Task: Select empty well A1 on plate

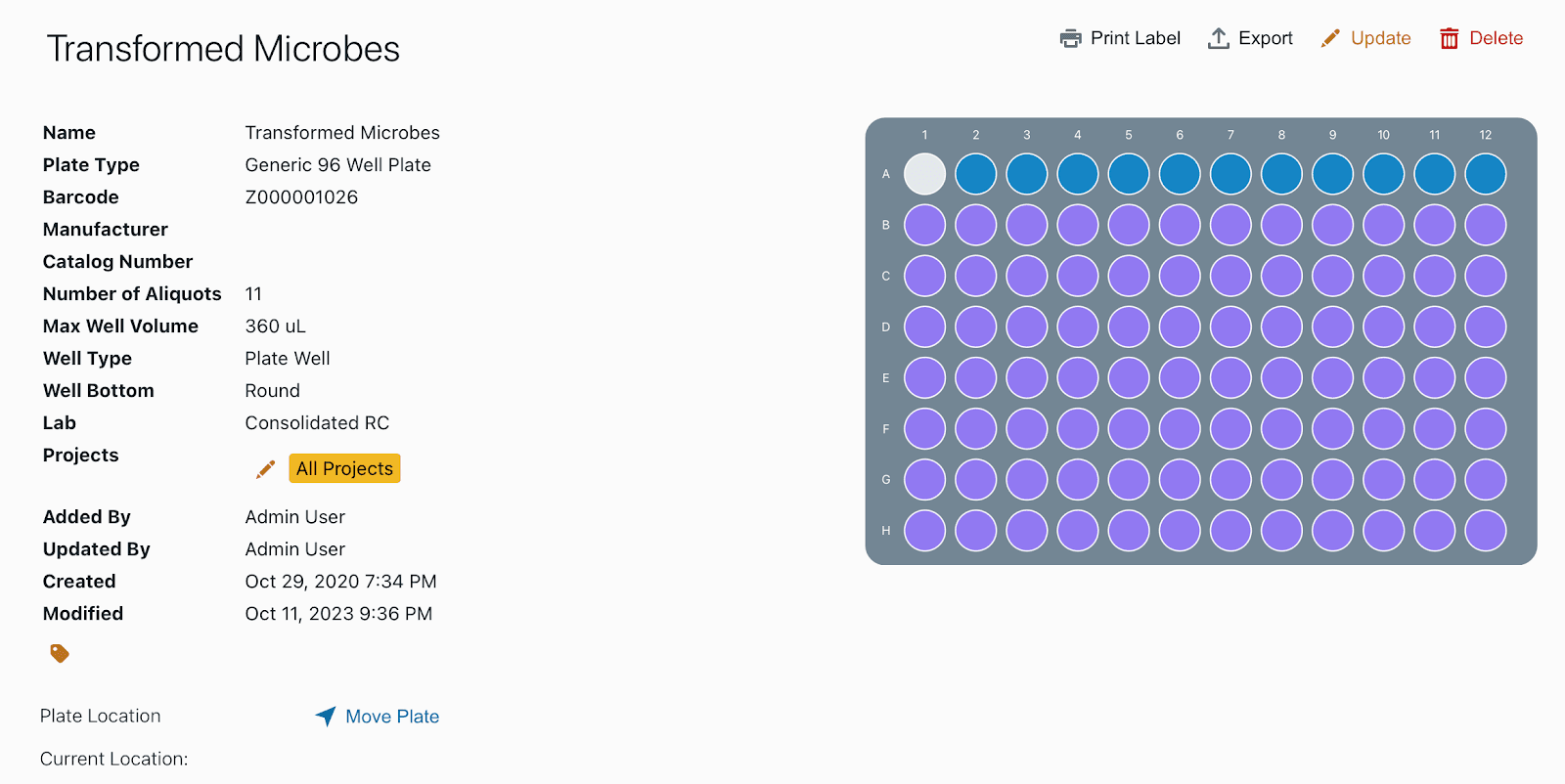Action: (x=924, y=174)
